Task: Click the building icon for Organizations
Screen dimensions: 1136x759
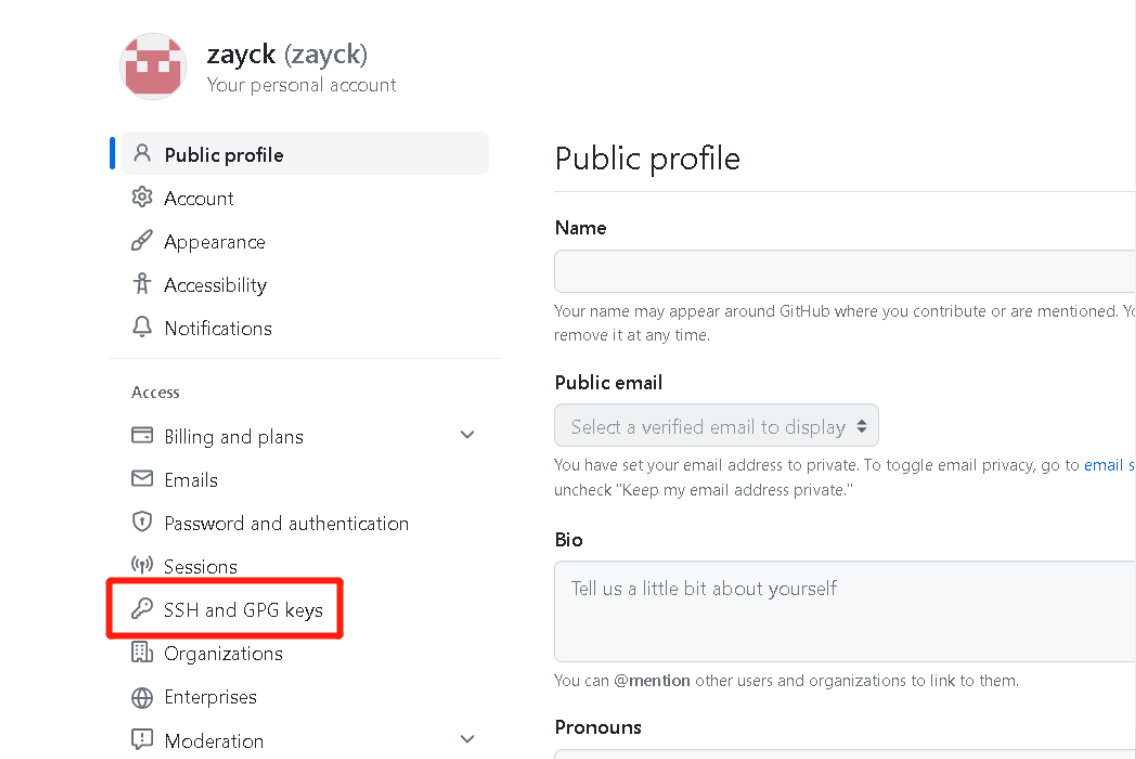Action: [142, 653]
